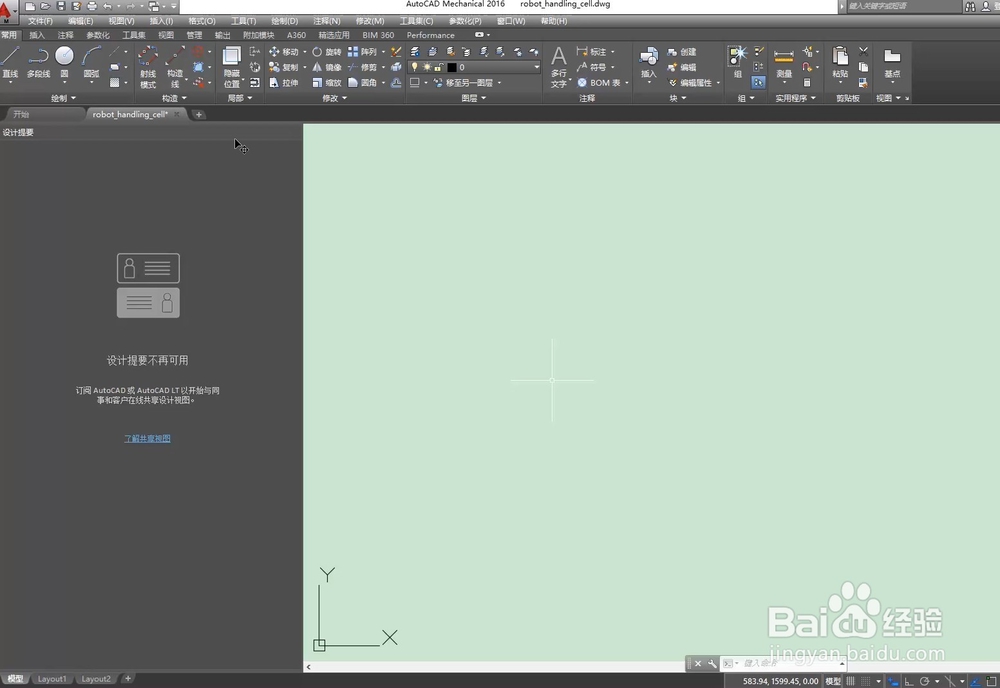Click the Print icon in quick access toolbar
The width and height of the screenshot is (1000, 688).
tap(92, 6)
